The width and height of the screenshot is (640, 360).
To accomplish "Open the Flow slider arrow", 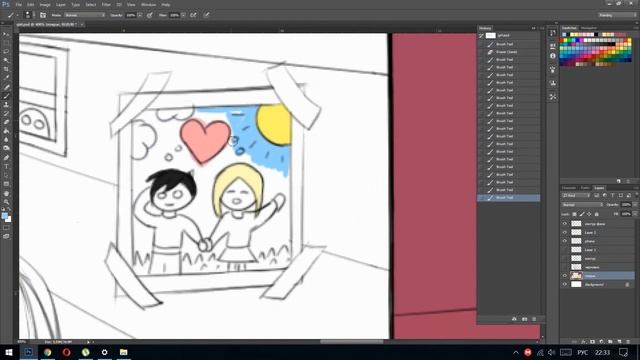I will (183, 15).
